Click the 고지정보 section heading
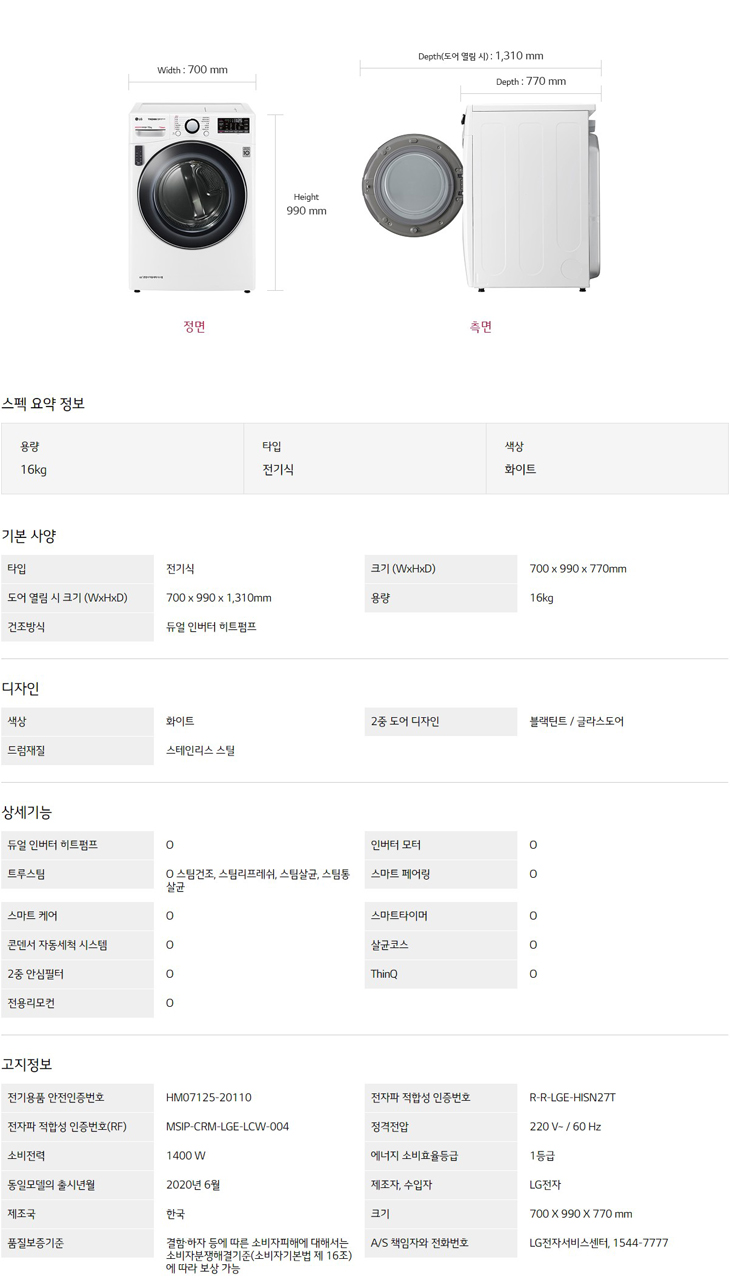This screenshot has width=730, height=1280. pos(27,1064)
